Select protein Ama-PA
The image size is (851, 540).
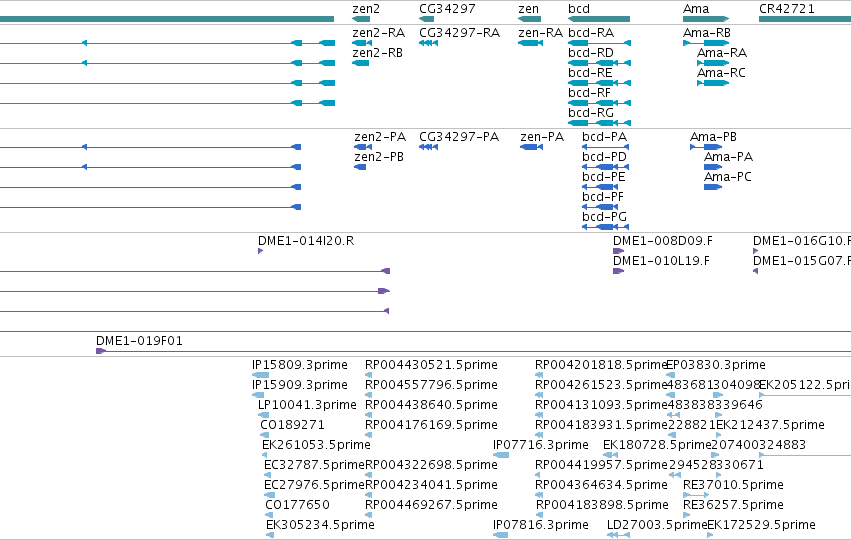pos(713,167)
